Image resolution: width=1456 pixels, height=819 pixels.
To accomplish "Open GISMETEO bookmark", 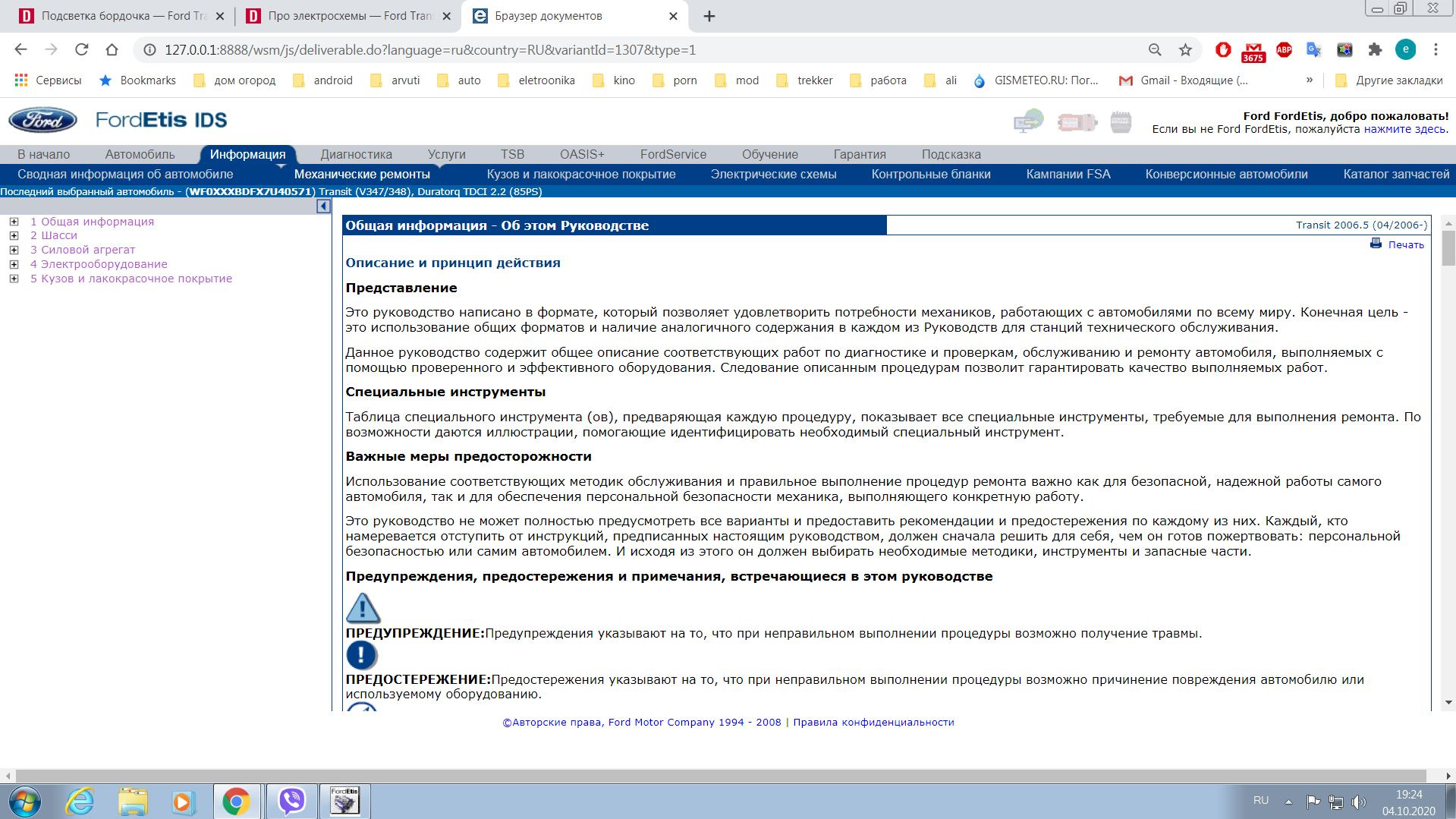I will [1036, 80].
